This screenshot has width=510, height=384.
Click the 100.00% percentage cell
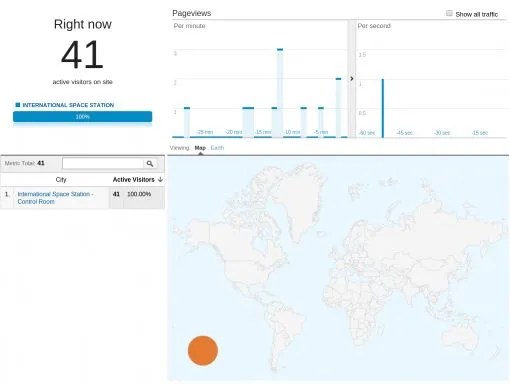point(139,194)
